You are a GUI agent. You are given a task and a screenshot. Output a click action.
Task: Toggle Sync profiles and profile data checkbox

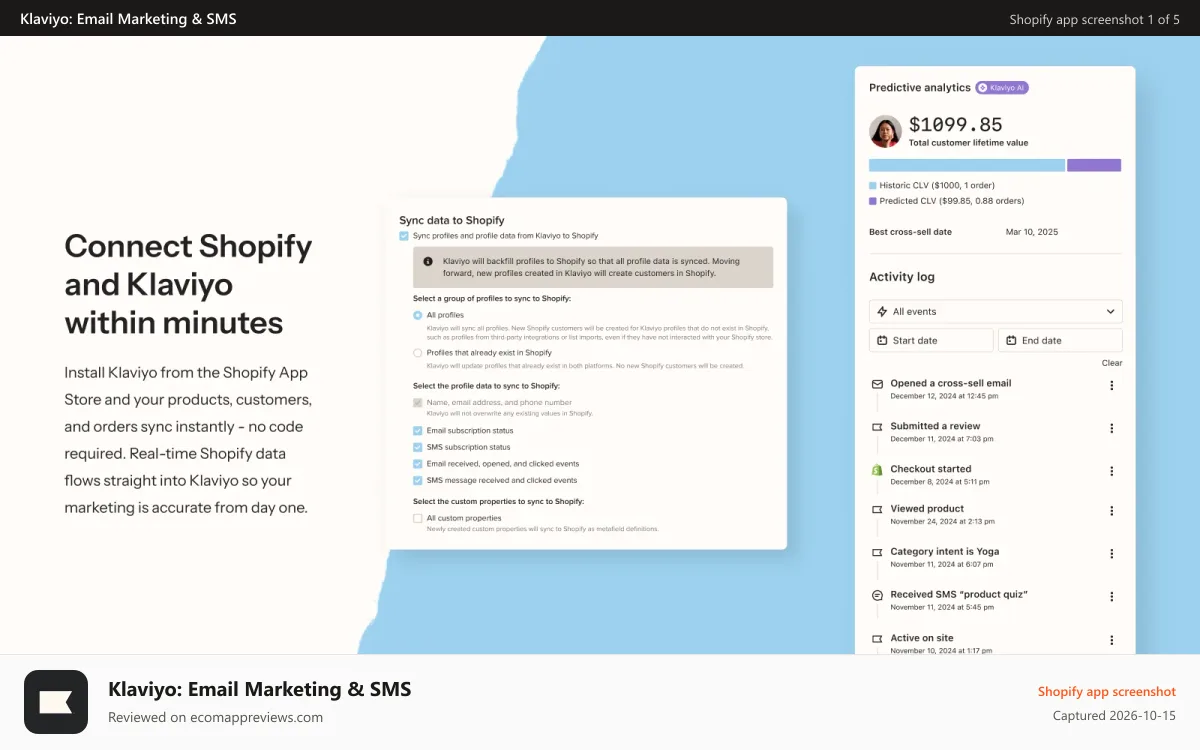pos(404,236)
